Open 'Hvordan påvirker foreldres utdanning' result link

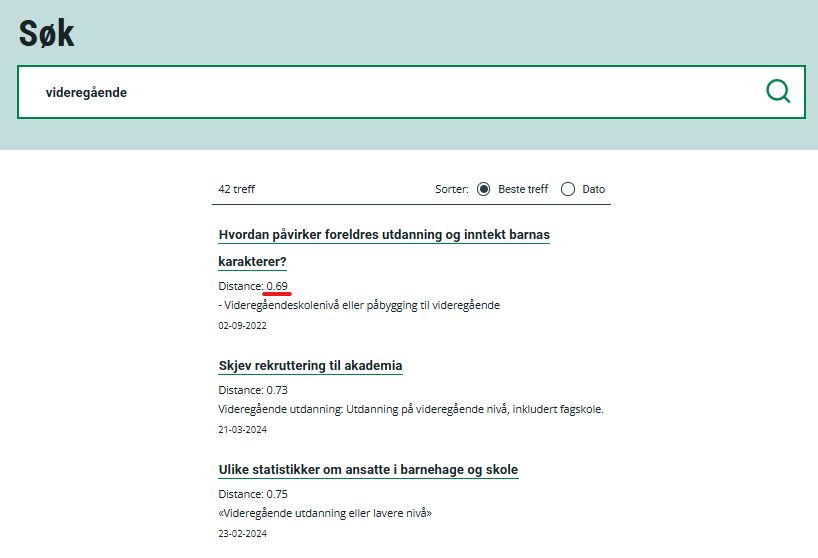pyautogui.click(x=384, y=235)
